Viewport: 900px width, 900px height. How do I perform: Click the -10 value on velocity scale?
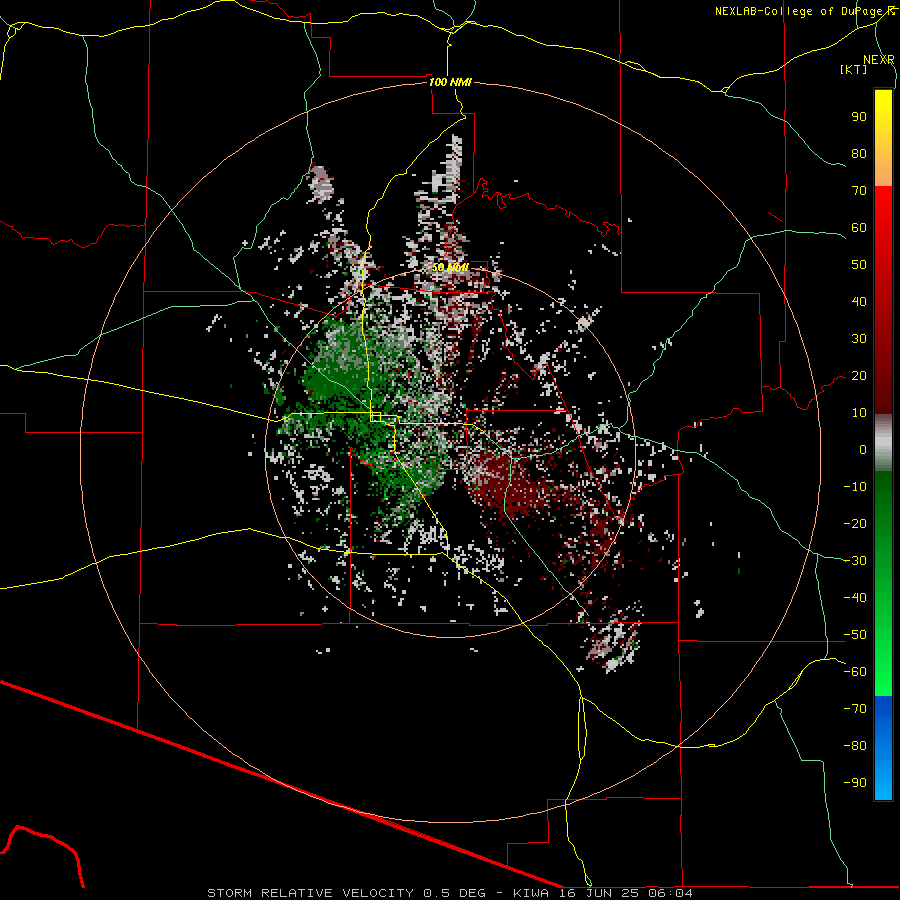point(855,487)
